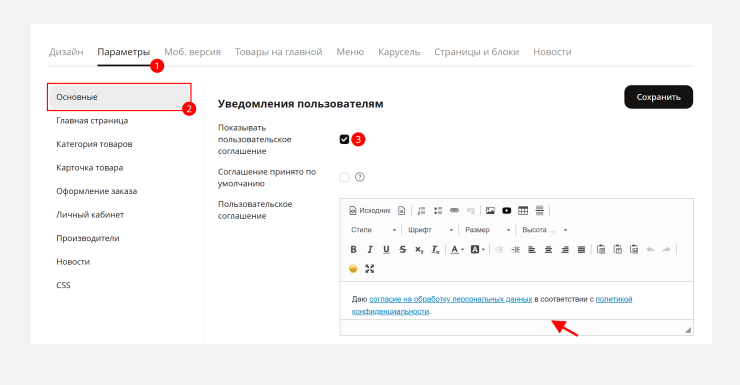Open the Стили dropdown
740x385 pixels.
(373, 230)
